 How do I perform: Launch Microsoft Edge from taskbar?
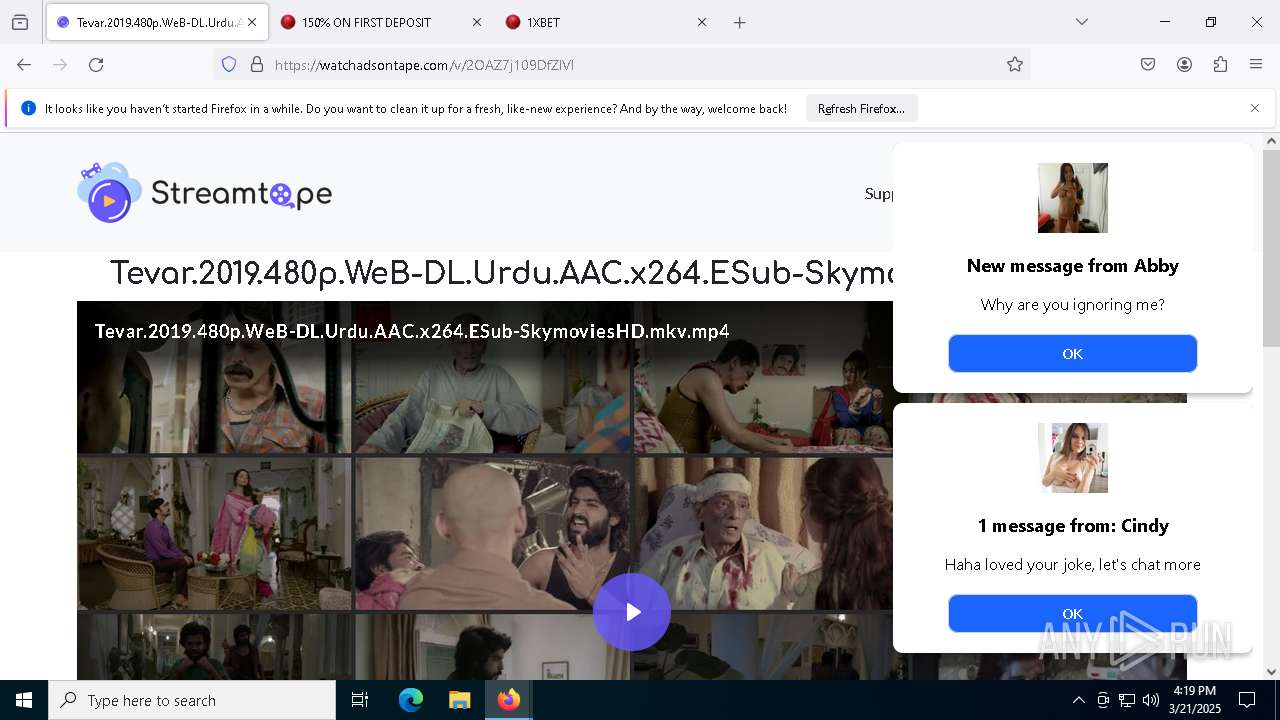click(x=411, y=700)
